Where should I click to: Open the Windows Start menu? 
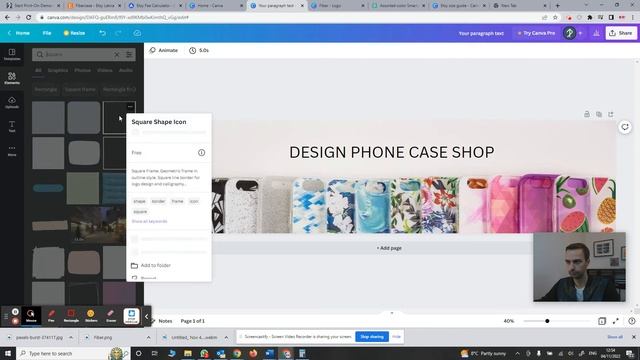pos(8,353)
